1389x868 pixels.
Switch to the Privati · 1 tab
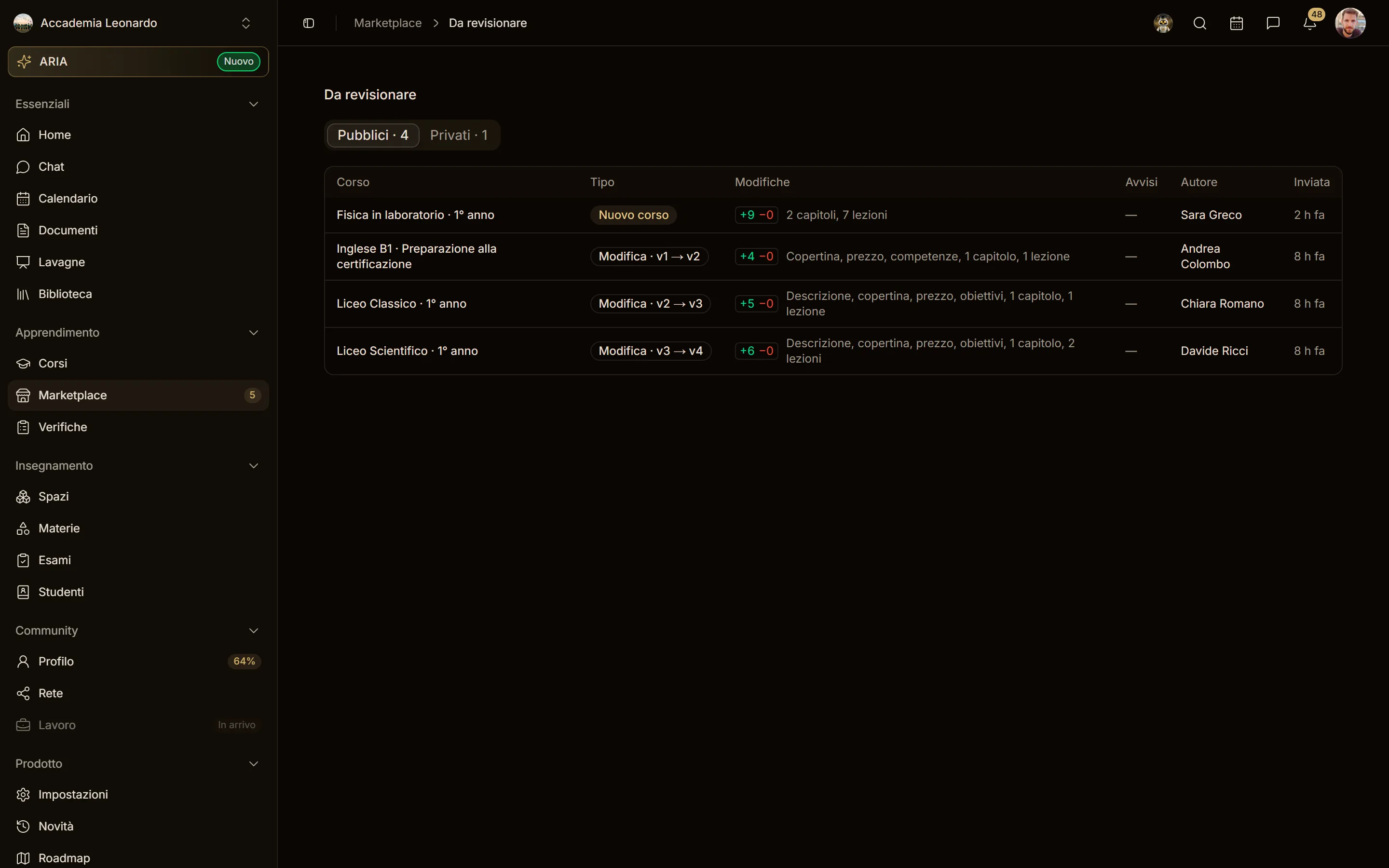(459, 135)
